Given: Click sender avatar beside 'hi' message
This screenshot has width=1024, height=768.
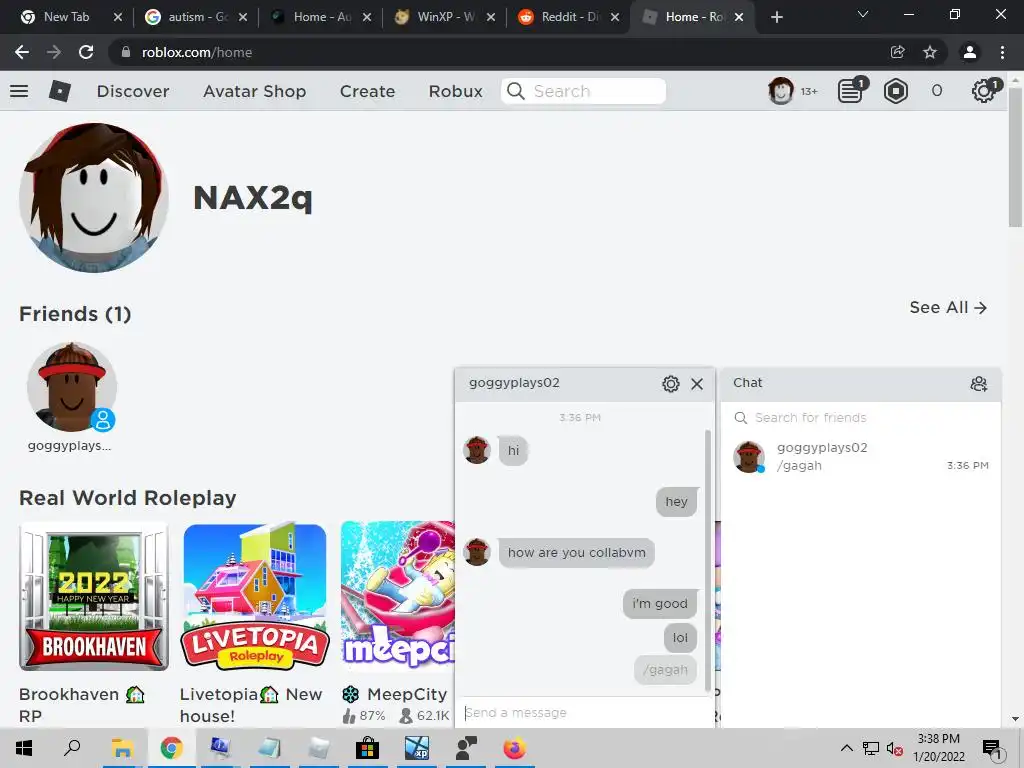Looking at the screenshot, I should point(477,450).
